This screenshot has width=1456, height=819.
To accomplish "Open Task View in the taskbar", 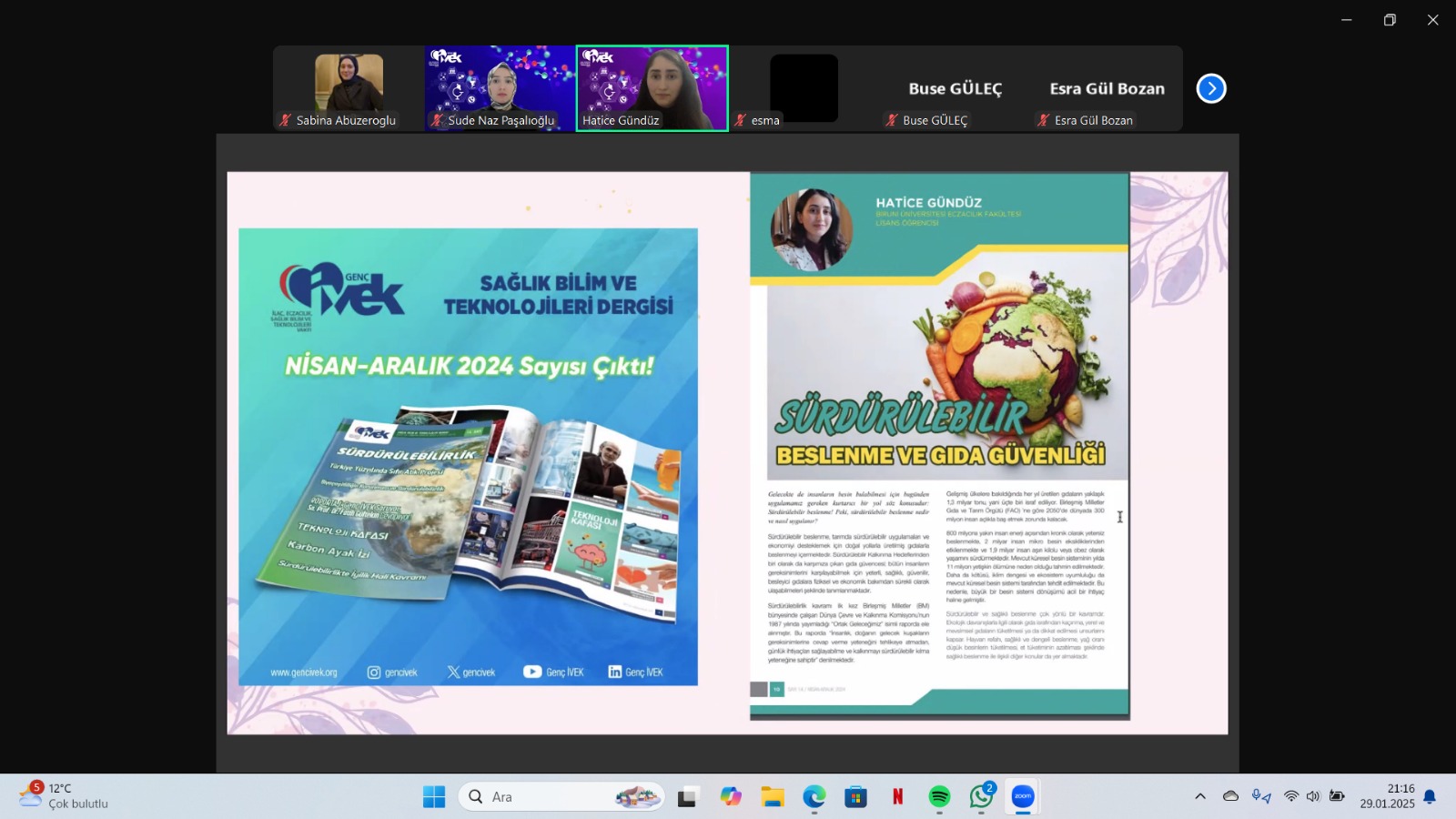I will [x=688, y=797].
